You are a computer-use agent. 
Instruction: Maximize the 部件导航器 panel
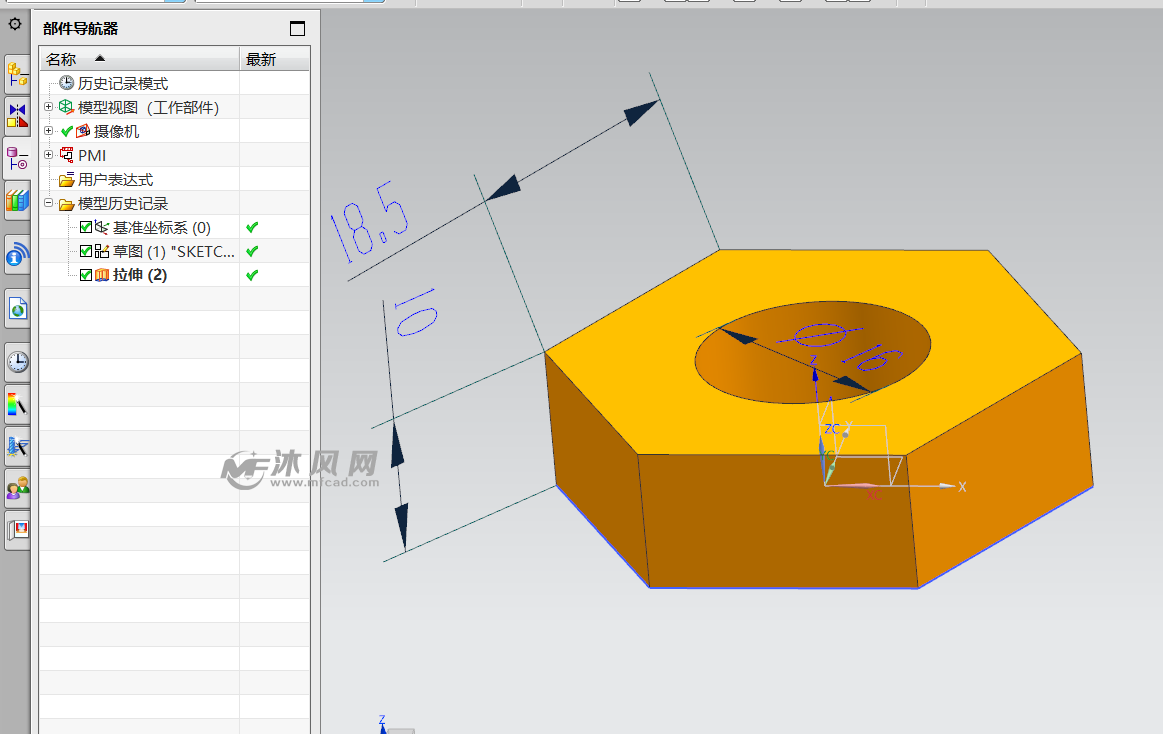(297, 28)
